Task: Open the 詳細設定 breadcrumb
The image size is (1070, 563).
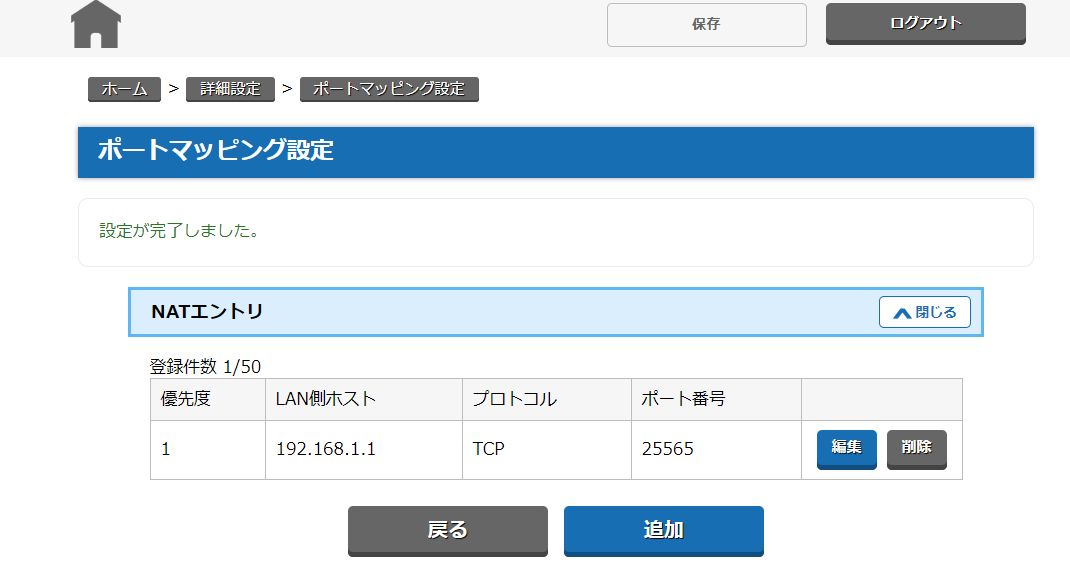Action: [x=230, y=89]
